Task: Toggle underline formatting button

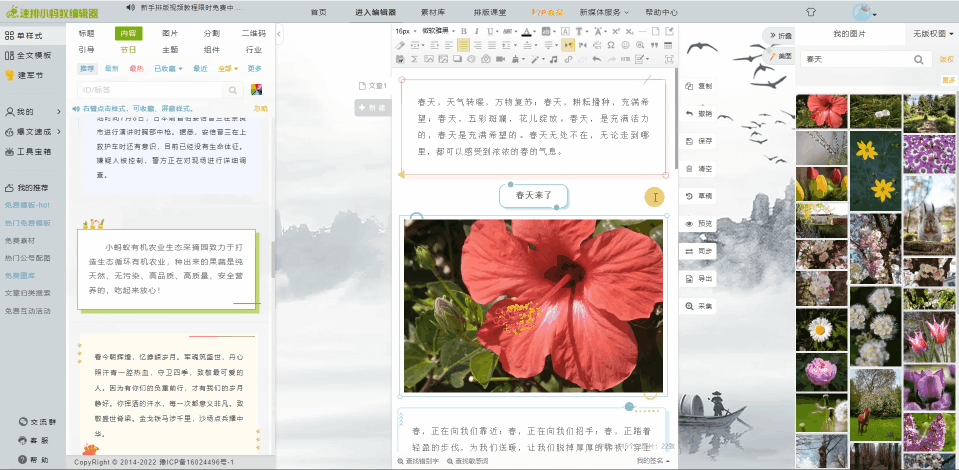Action: pyautogui.click(x=490, y=31)
